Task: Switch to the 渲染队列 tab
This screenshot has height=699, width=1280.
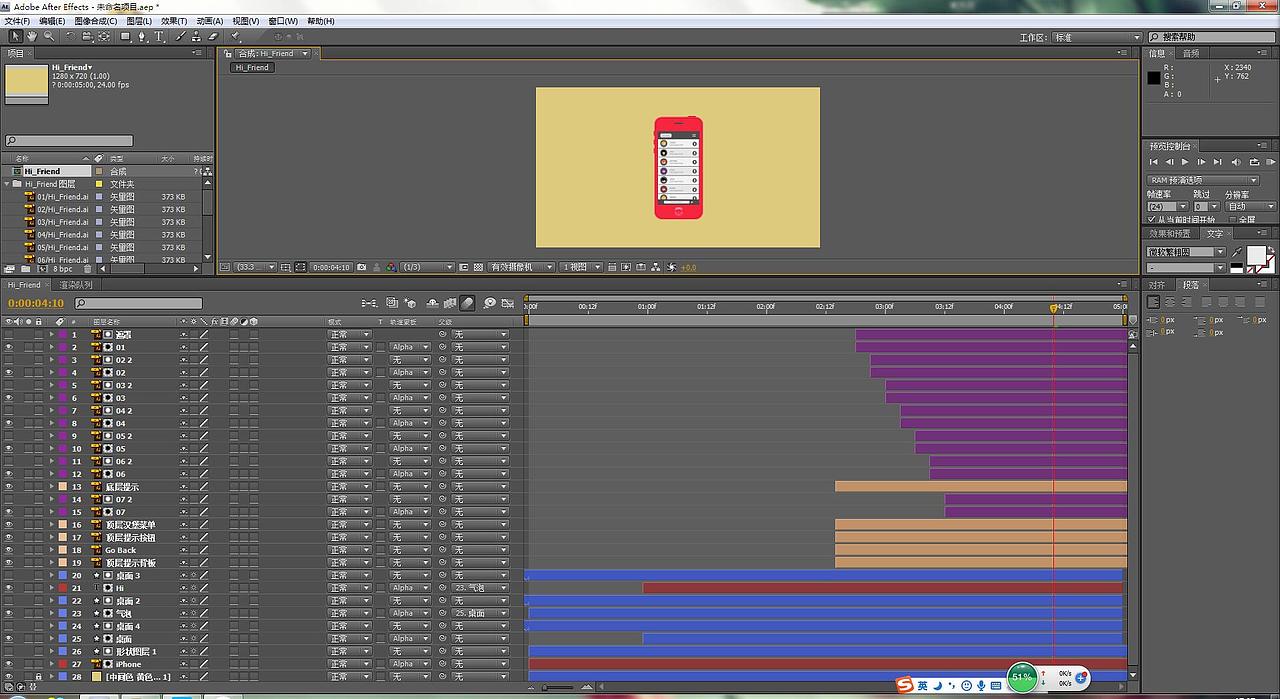Action: (76, 285)
